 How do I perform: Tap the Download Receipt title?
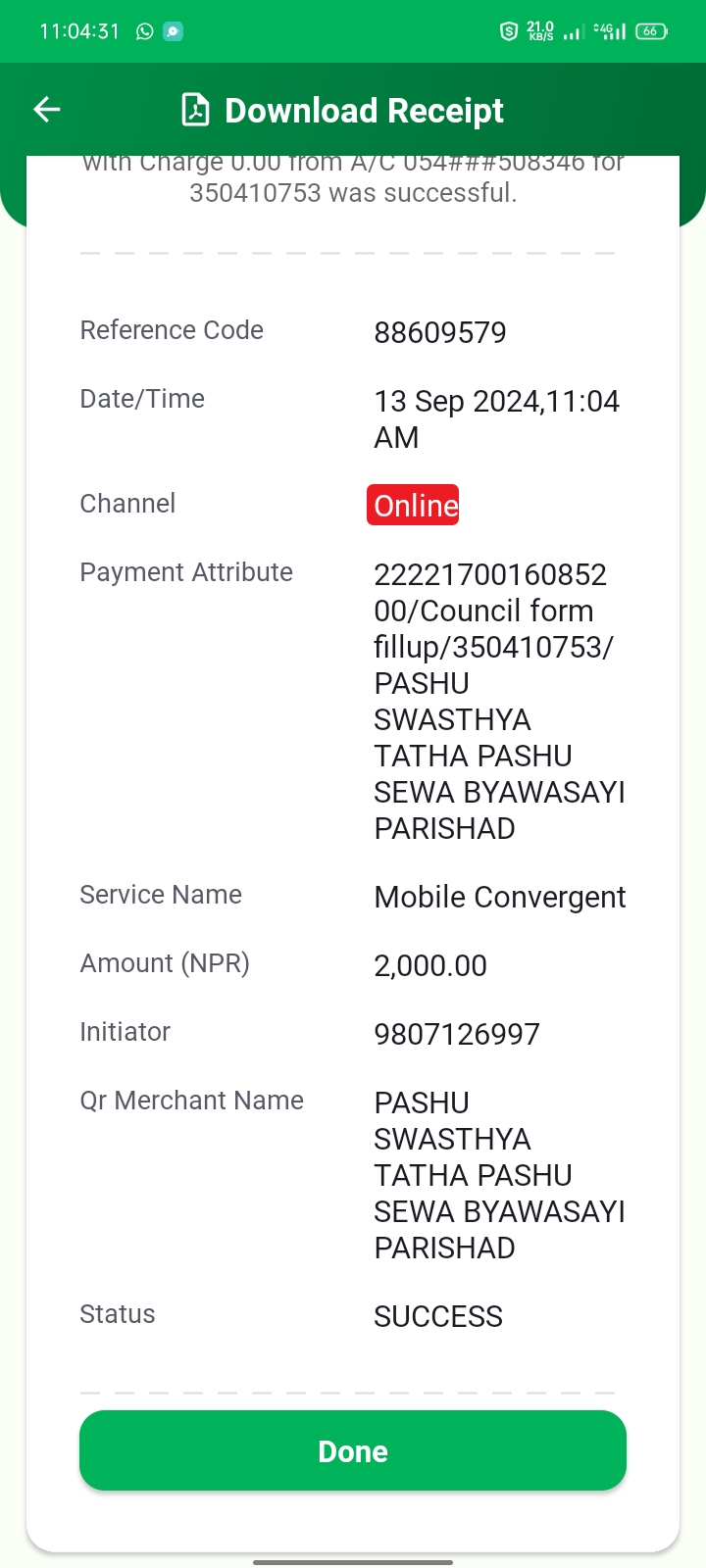click(x=364, y=111)
